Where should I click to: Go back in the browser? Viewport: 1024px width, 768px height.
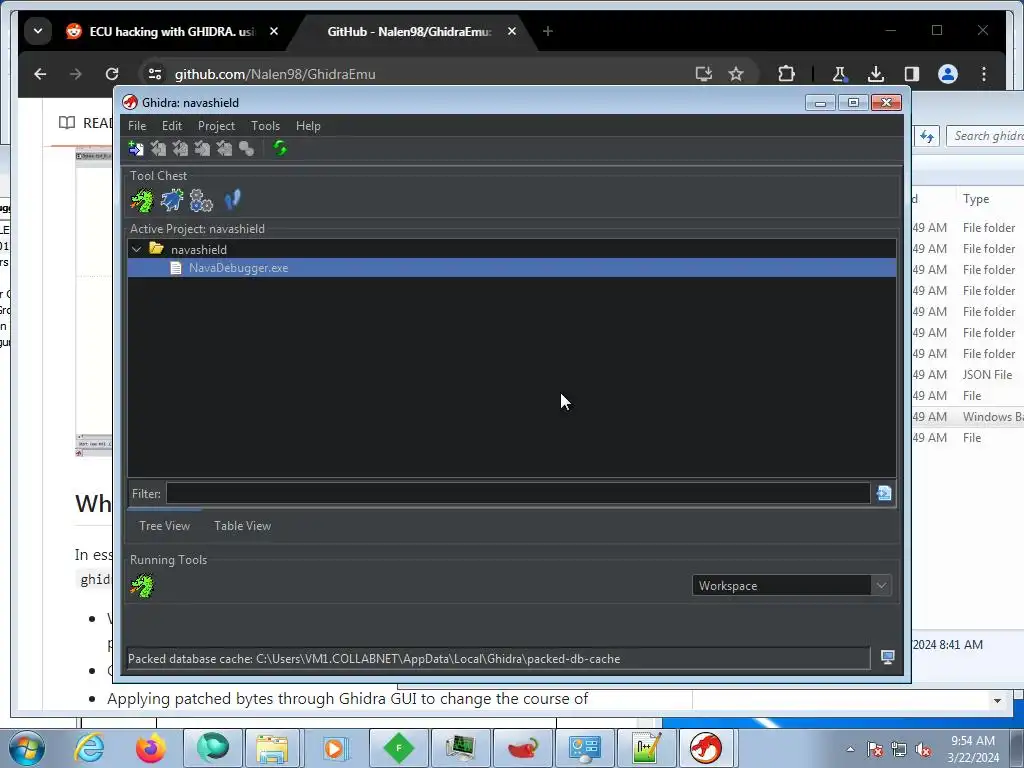click(40, 74)
